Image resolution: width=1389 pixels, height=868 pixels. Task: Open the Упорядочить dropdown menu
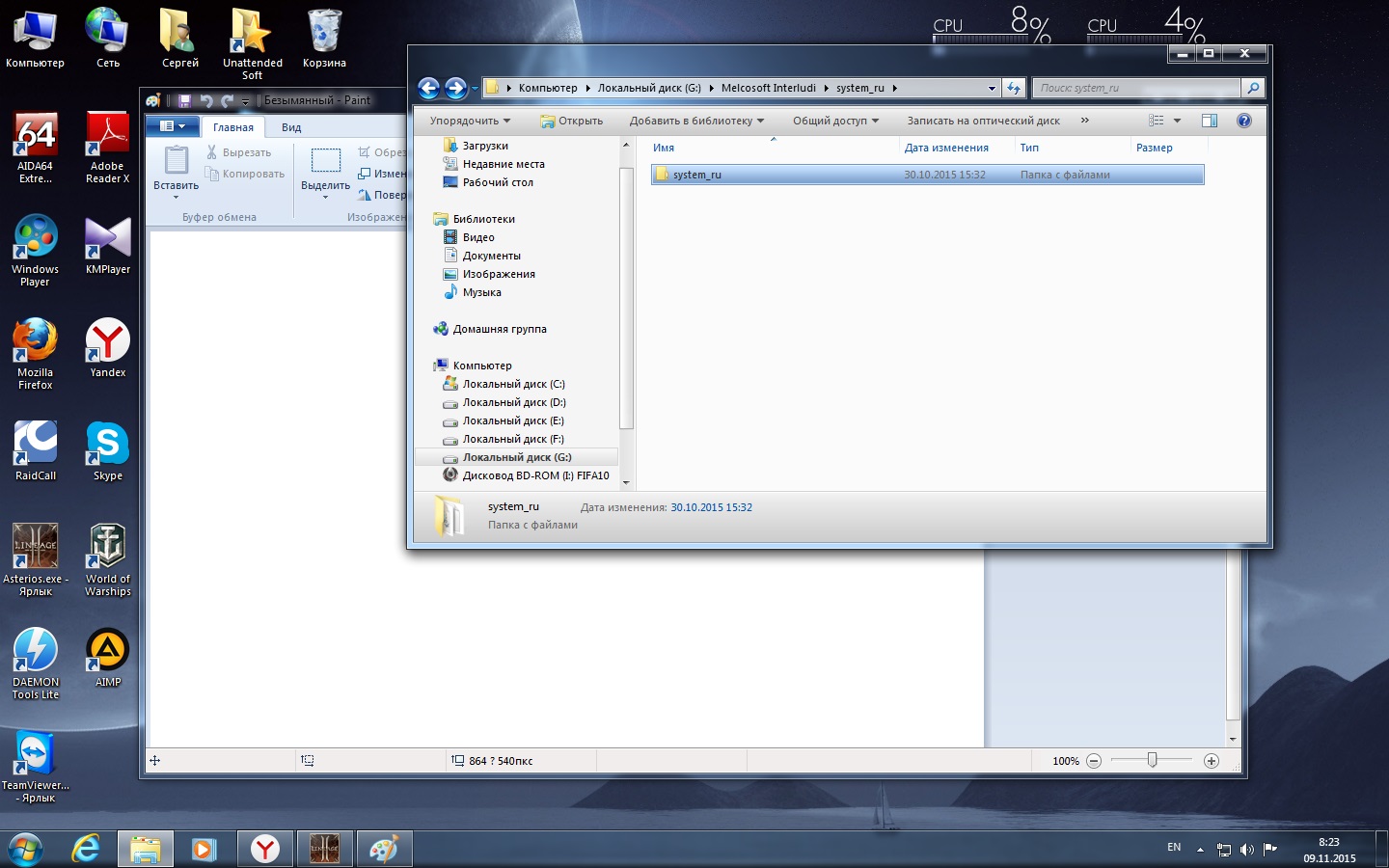coord(470,121)
